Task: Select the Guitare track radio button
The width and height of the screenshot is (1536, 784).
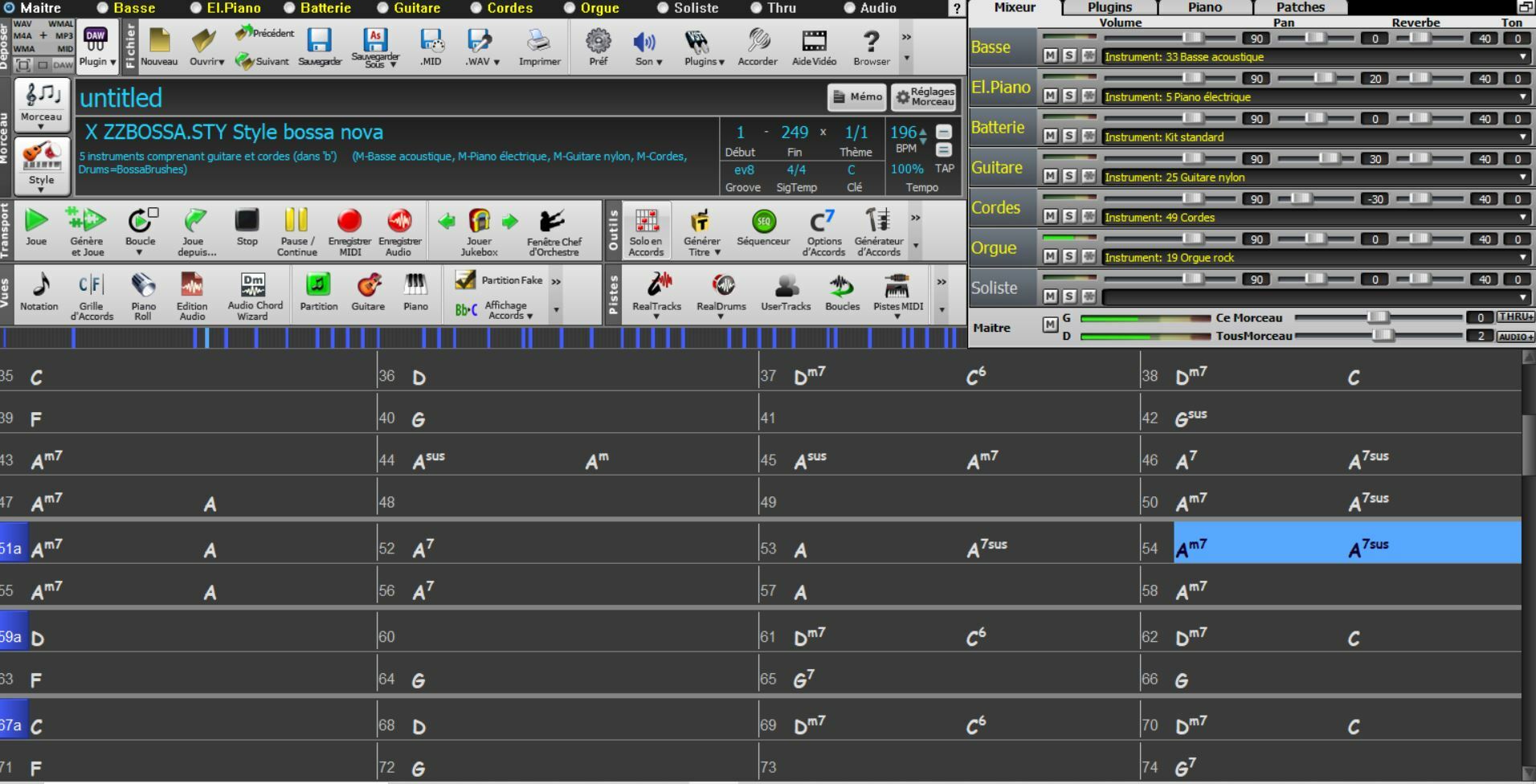Action: [382, 8]
